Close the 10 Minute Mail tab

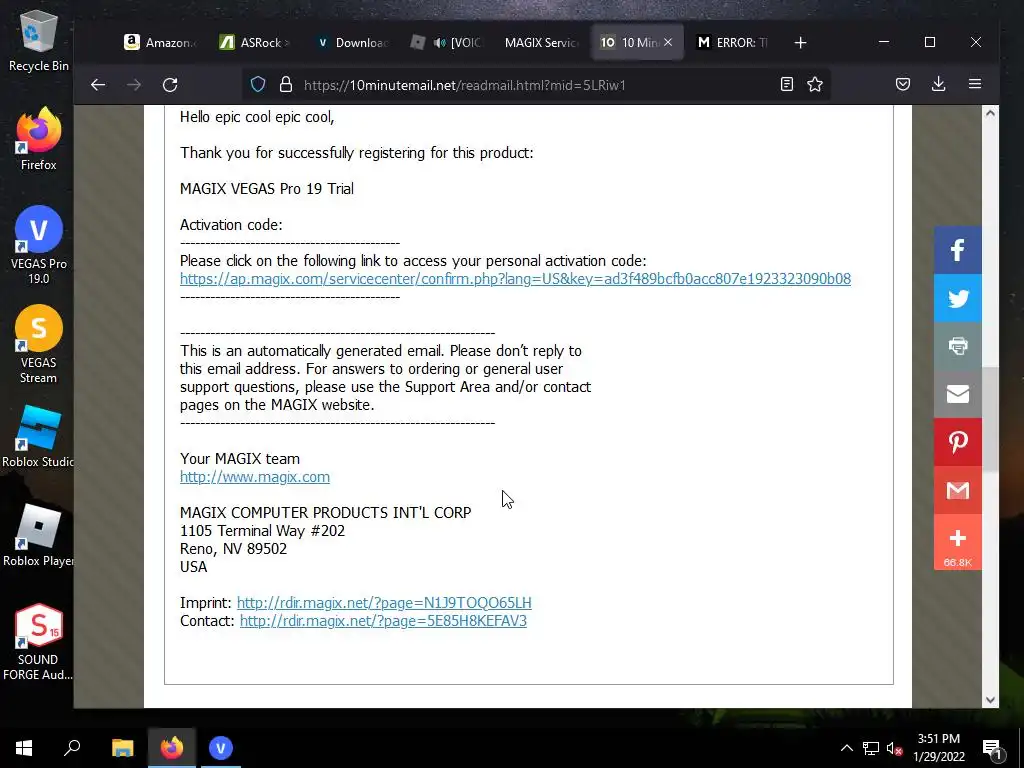pyautogui.click(x=667, y=42)
